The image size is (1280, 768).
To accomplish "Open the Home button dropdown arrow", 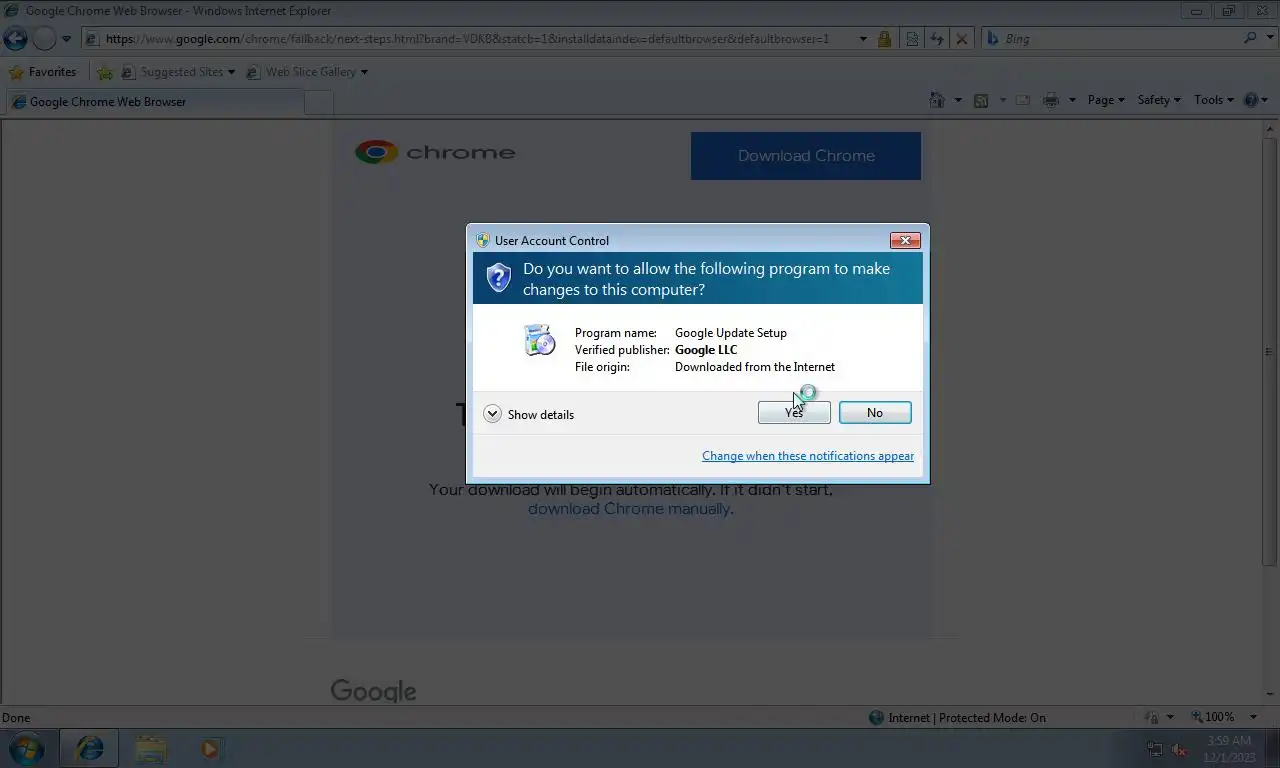I will click(958, 100).
